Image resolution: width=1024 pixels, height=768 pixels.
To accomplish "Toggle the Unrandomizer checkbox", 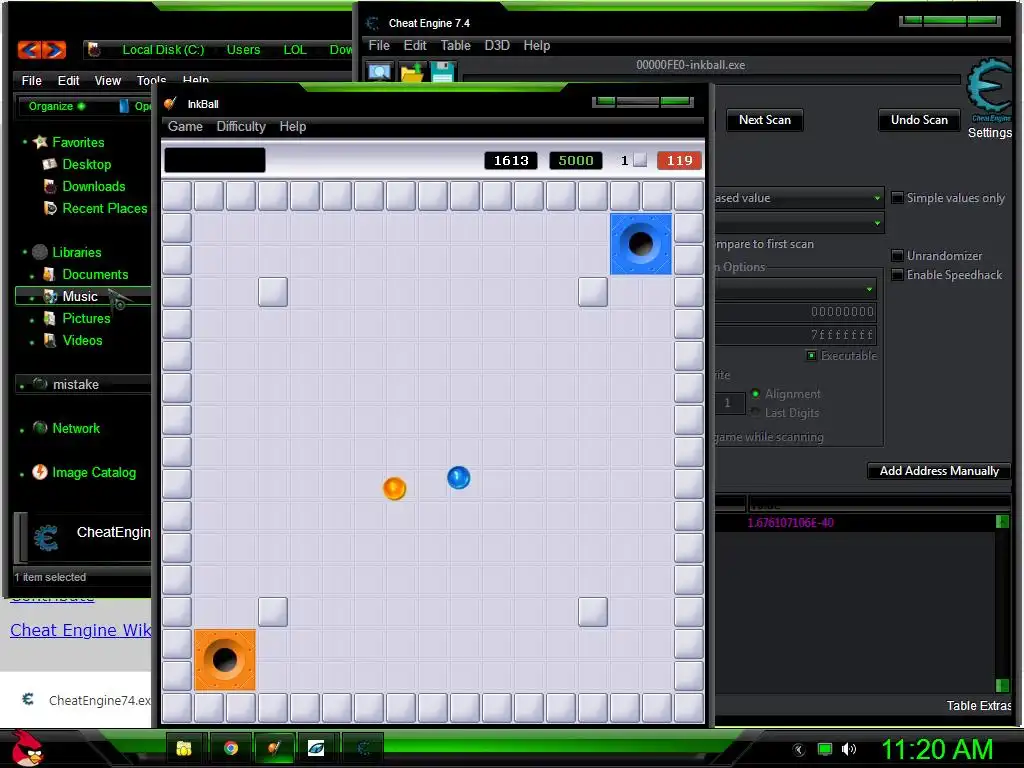I will tap(898, 255).
